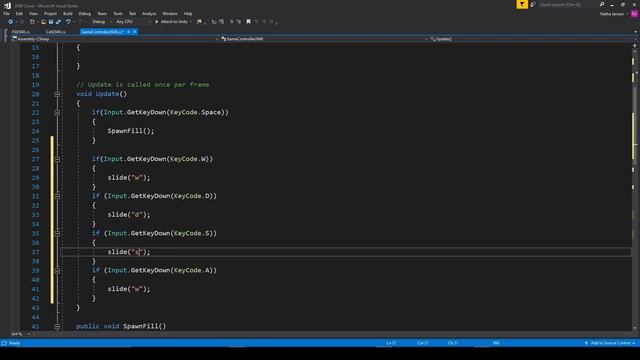
Task: Open the File menu
Action: pos(6,13)
